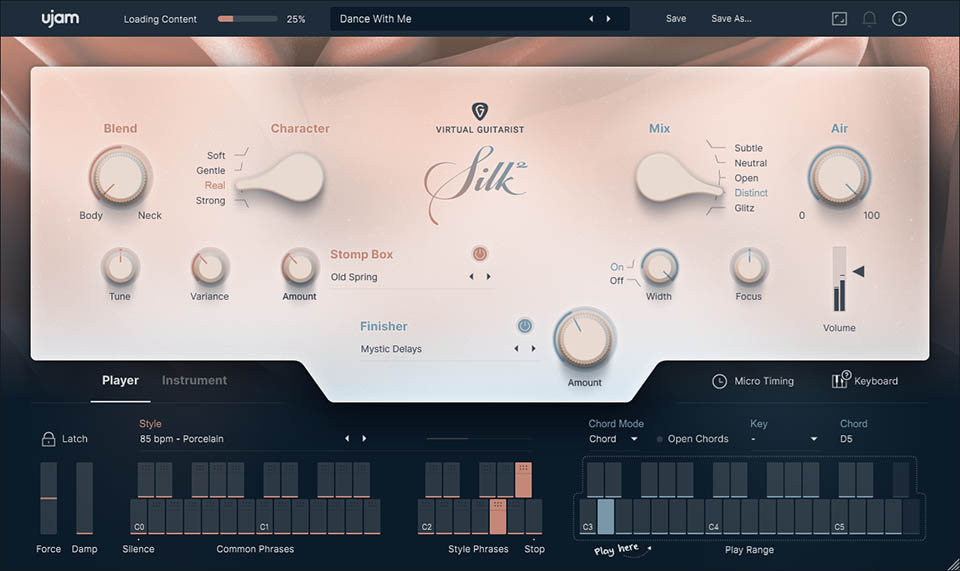Image resolution: width=960 pixels, height=571 pixels.
Task: Select next preset arrow beside Dance With Me
Action: (608, 19)
